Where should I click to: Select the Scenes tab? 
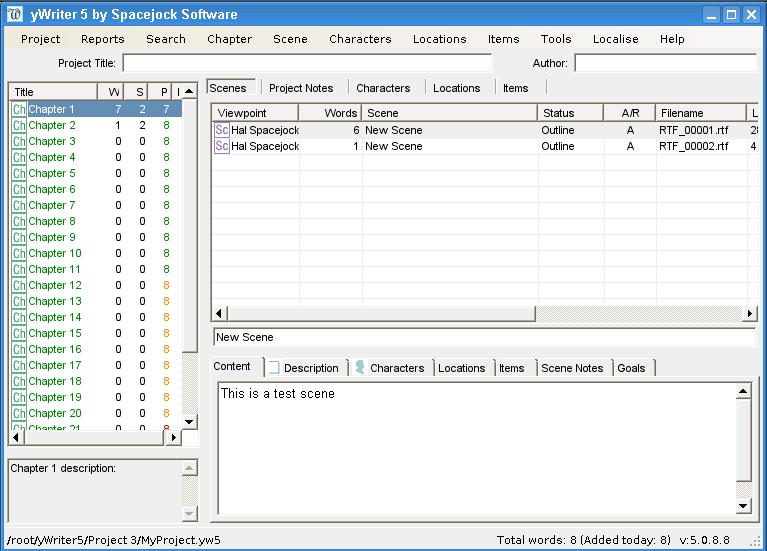coord(231,88)
